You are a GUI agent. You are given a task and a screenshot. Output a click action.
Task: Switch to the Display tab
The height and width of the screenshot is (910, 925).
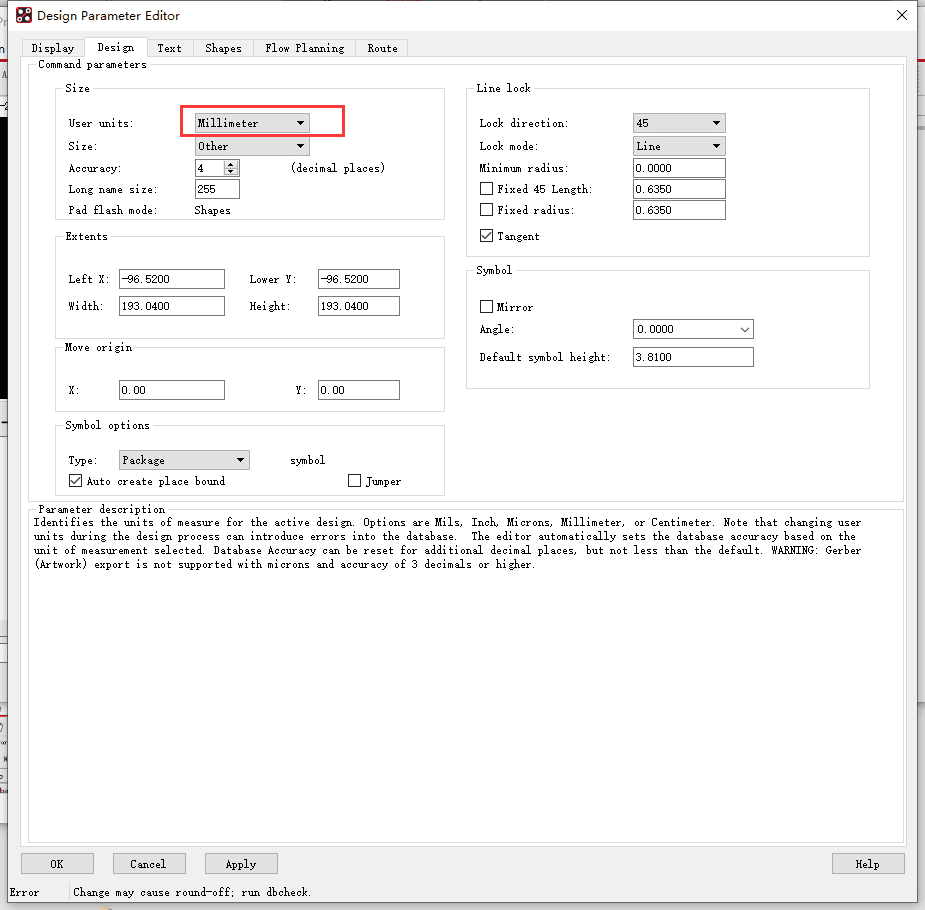[53, 48]
